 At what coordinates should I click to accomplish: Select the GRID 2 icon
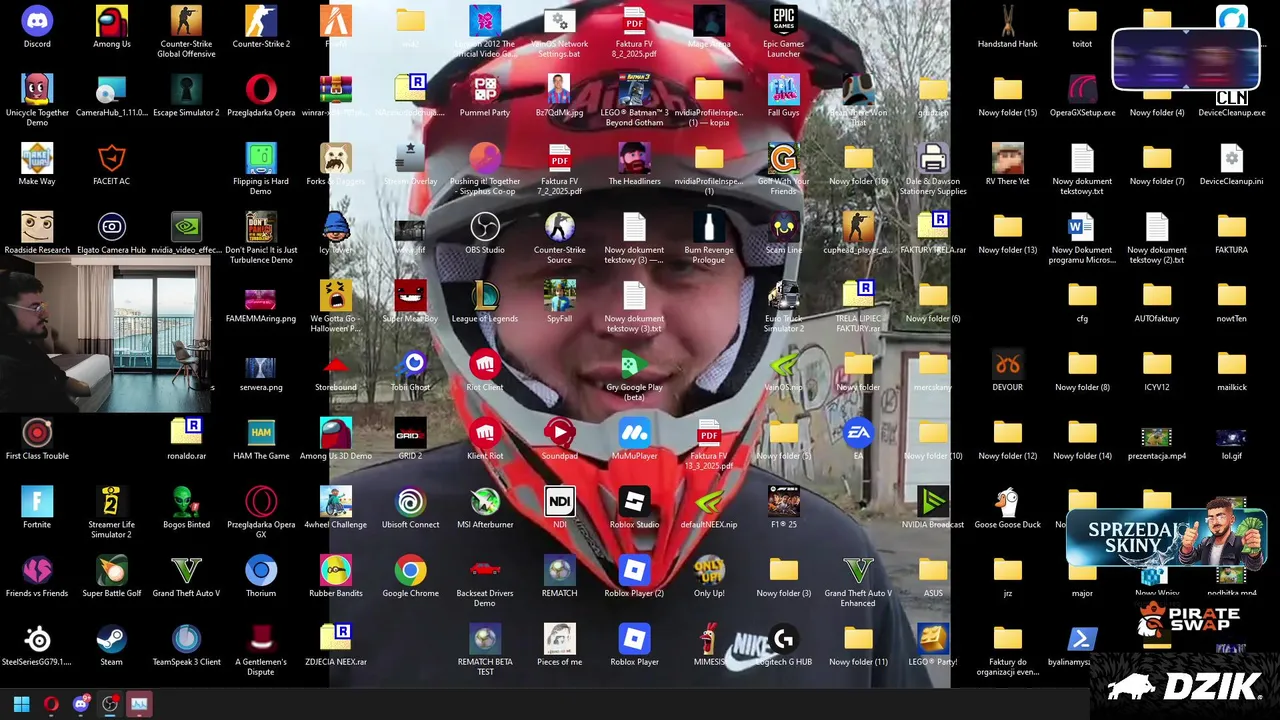click(x=410, y=439)
